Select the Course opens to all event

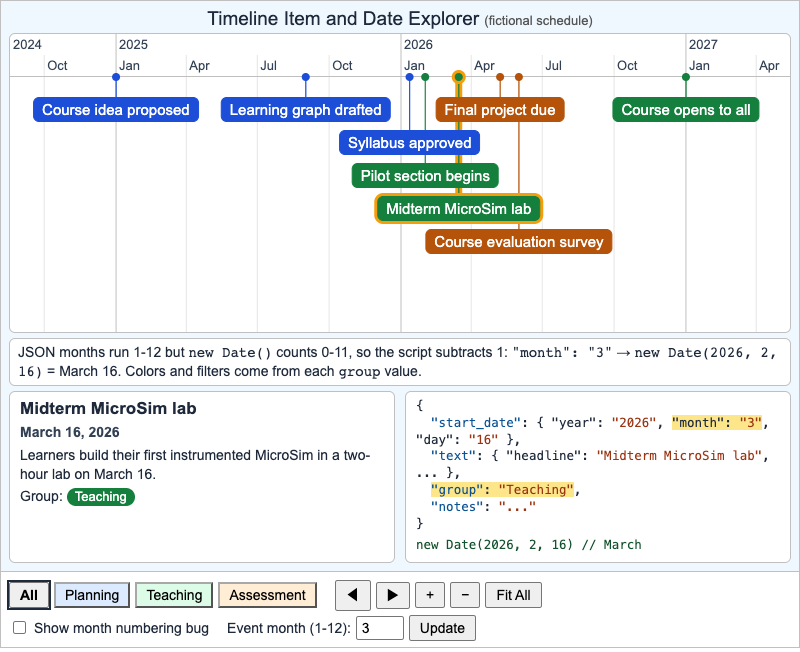pyautogui.click(x=686, y=110)
